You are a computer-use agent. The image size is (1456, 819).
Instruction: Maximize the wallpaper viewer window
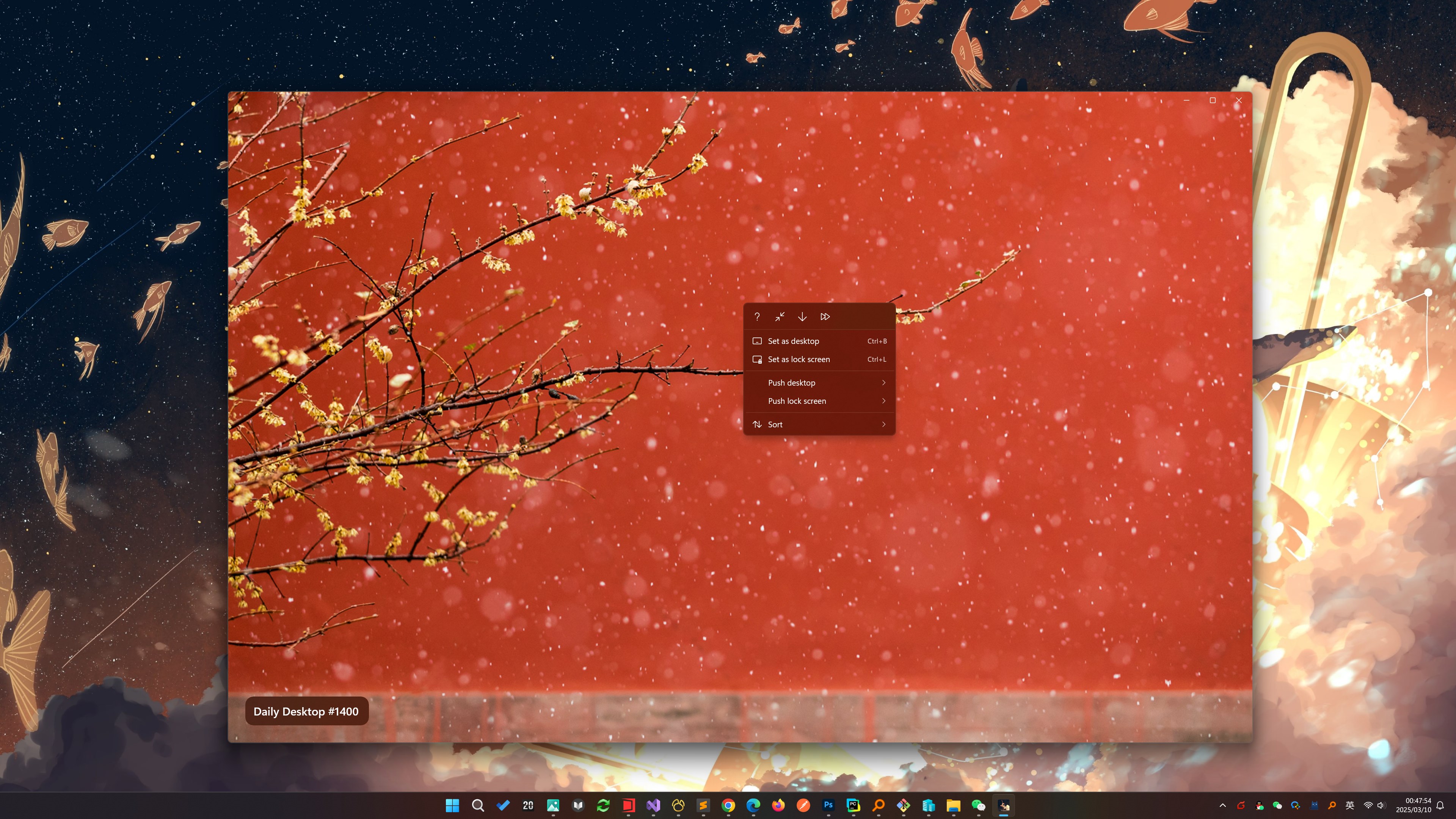pyautogui.click(x=1213, y=100)
